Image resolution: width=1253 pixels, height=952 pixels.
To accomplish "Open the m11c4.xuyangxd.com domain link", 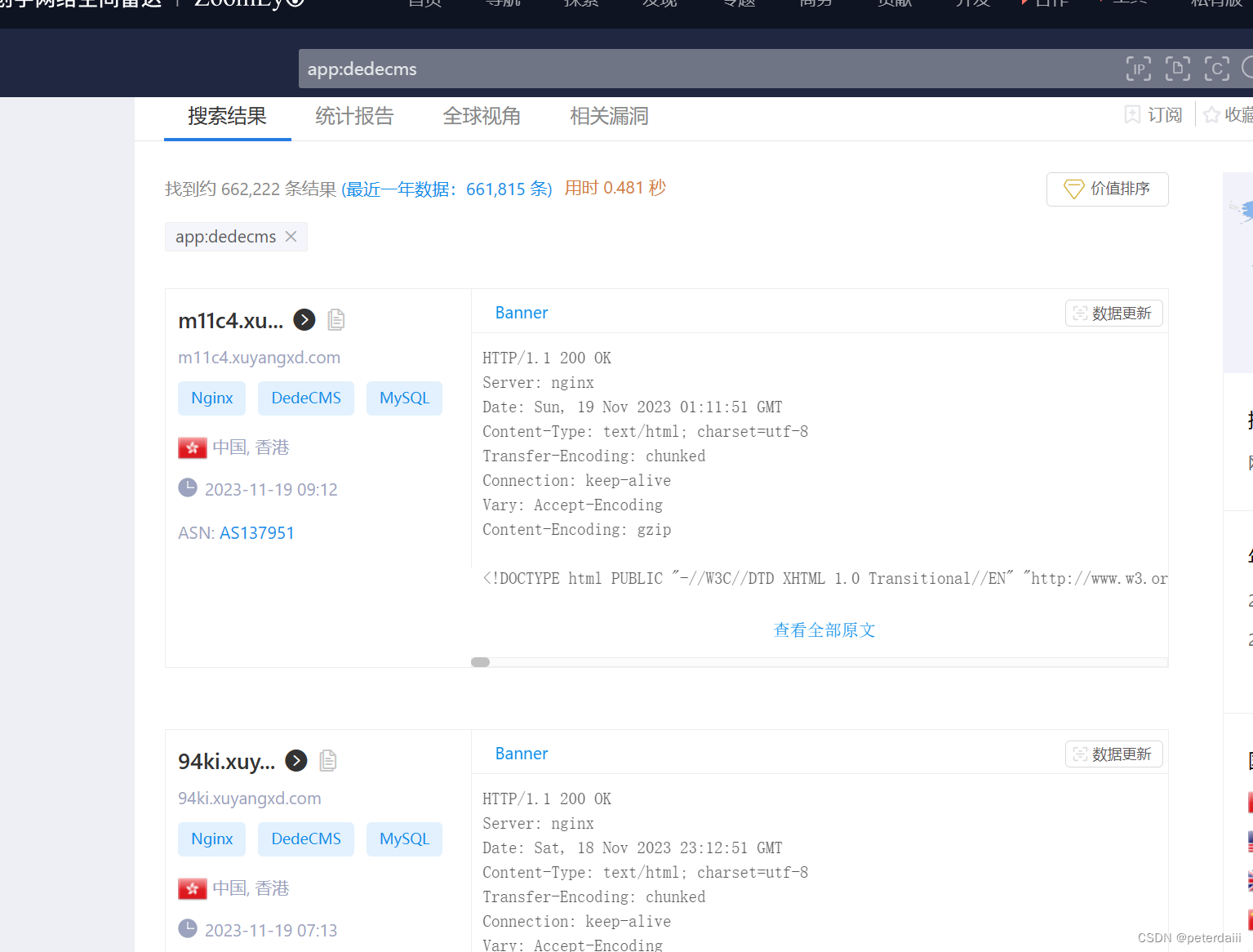I will [x=259, y=358].
